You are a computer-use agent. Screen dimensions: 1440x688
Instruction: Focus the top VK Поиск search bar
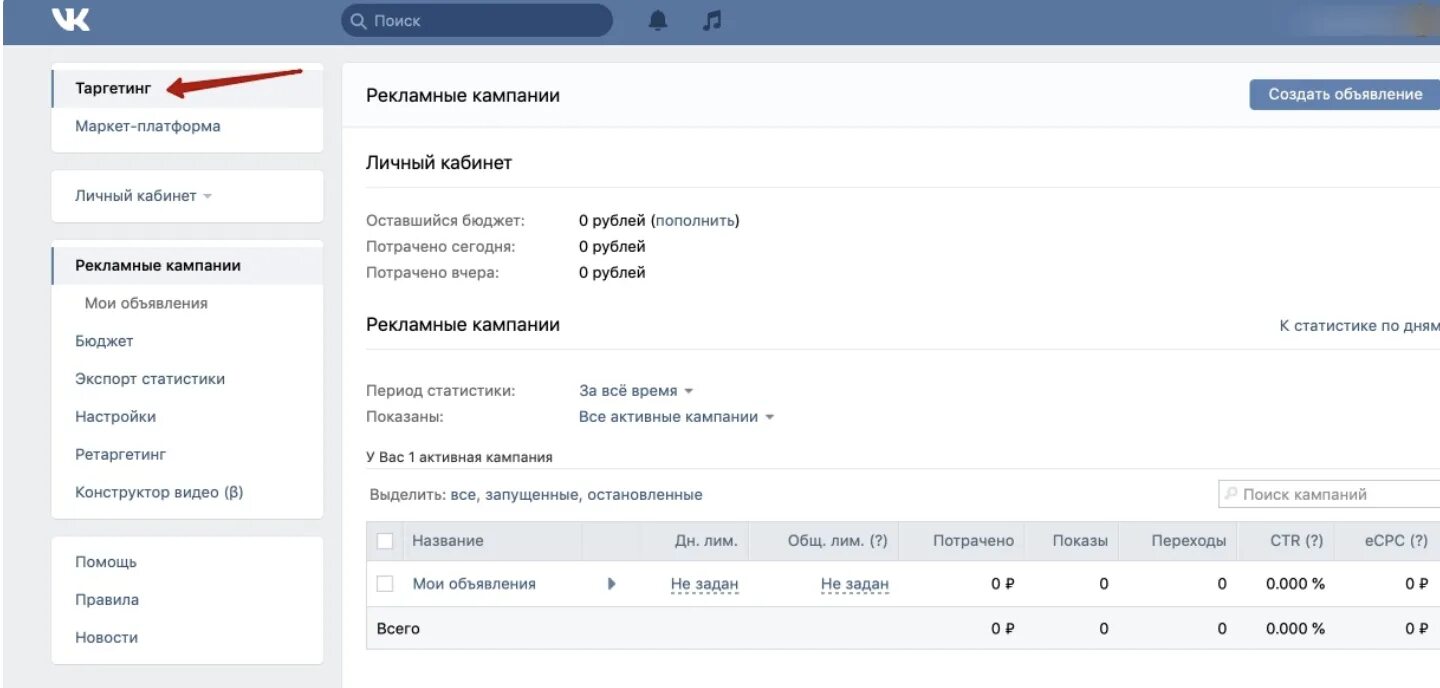pyautogui.click(x=477, y=21)
